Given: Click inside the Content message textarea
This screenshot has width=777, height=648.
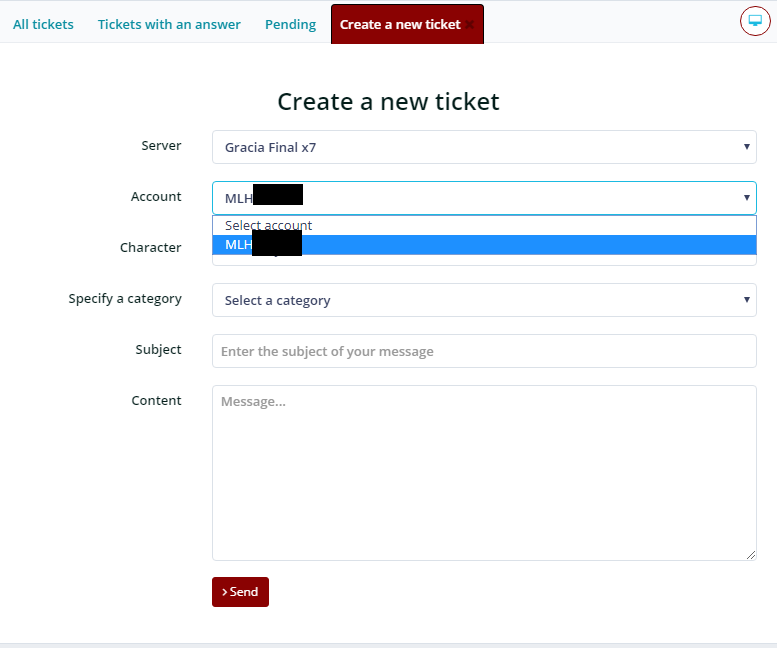Looking at the screenshot, I should click(484, 472).
